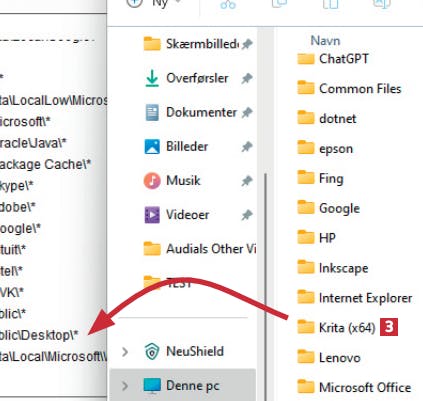This screenshot has height=401, width=423.
Task: Select the Microsoft Office folder
Action: 354,387
